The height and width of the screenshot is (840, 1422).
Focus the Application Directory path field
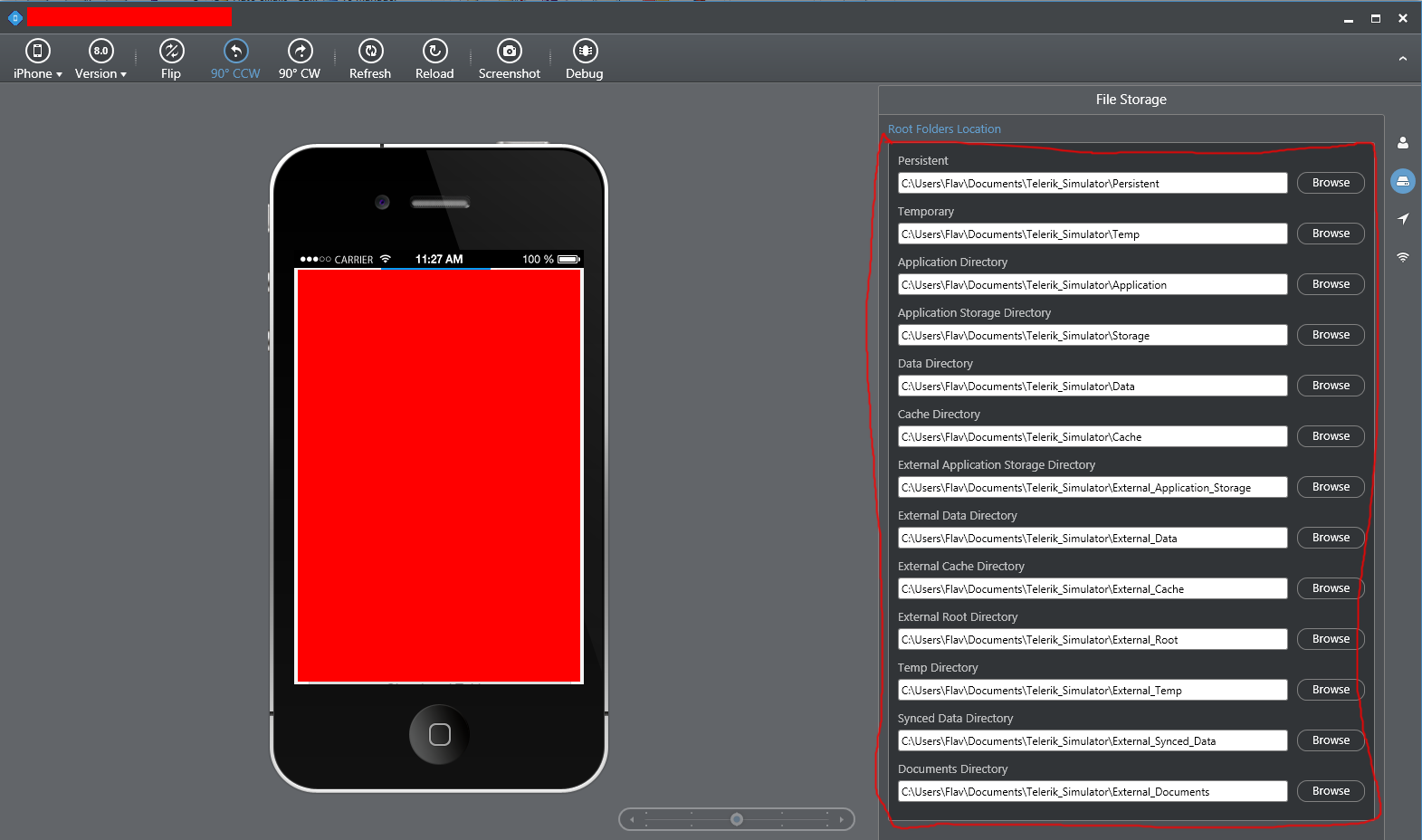coord(1093,284)
